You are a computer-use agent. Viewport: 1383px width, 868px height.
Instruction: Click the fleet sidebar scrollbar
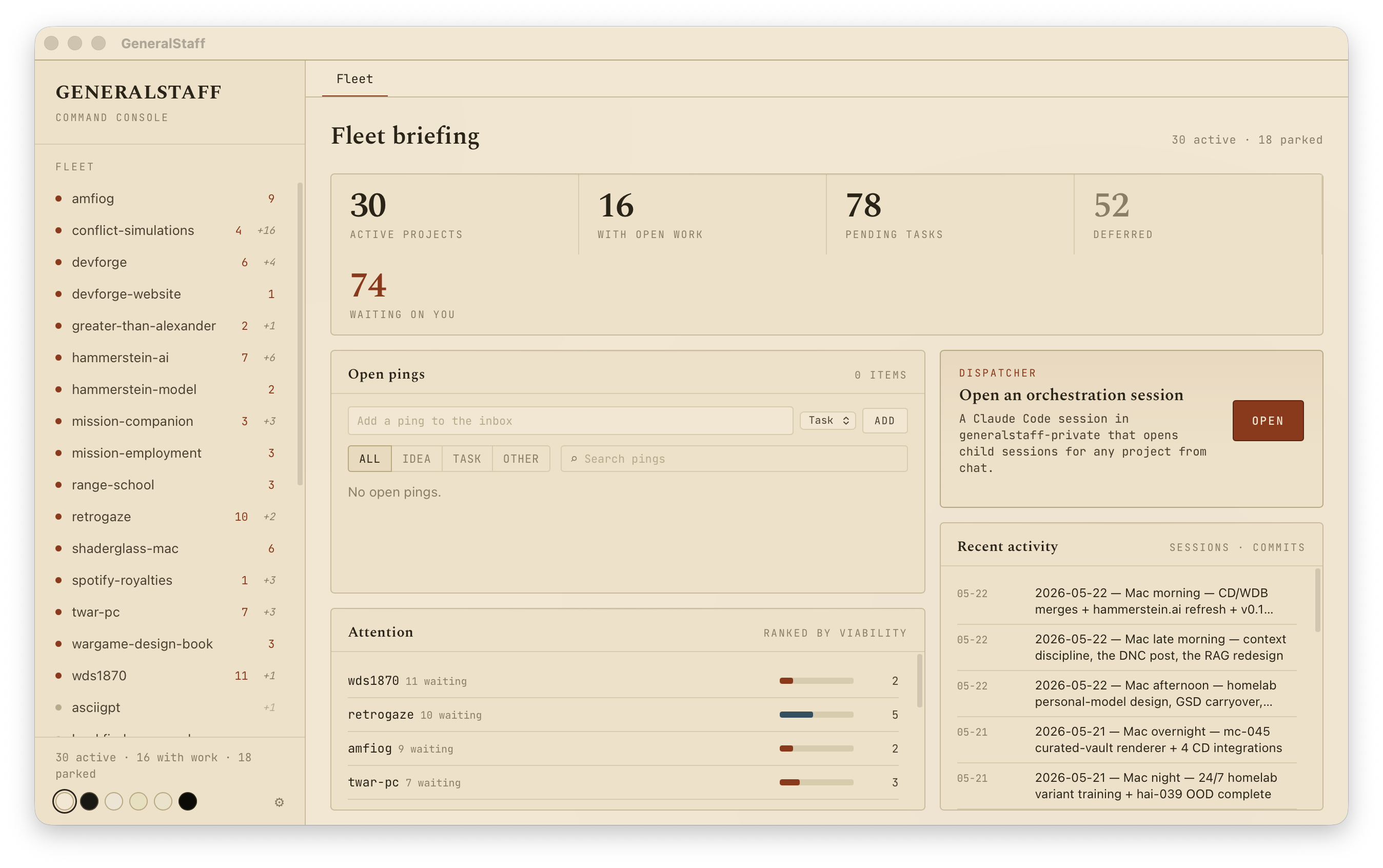pos(300,334)
